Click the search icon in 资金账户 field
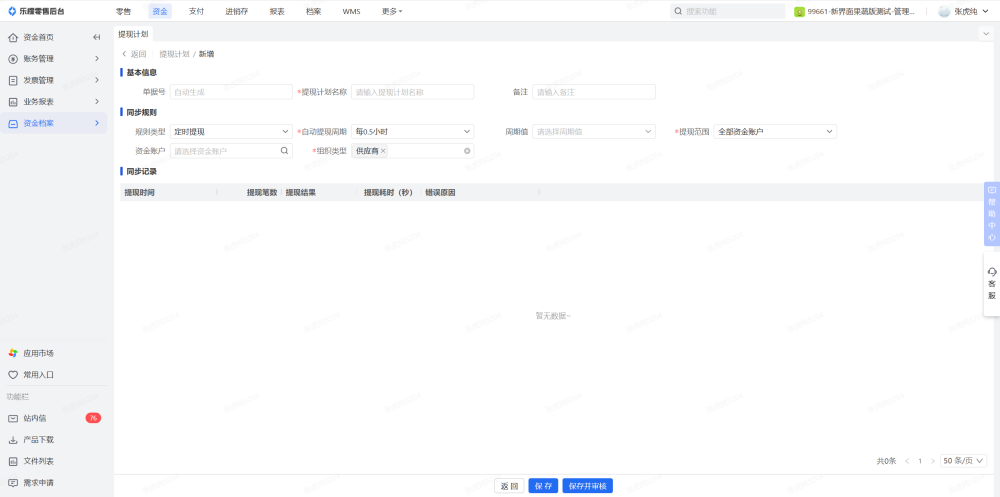The width and height of the screenshot is (1000, 497). pos(284,151)
